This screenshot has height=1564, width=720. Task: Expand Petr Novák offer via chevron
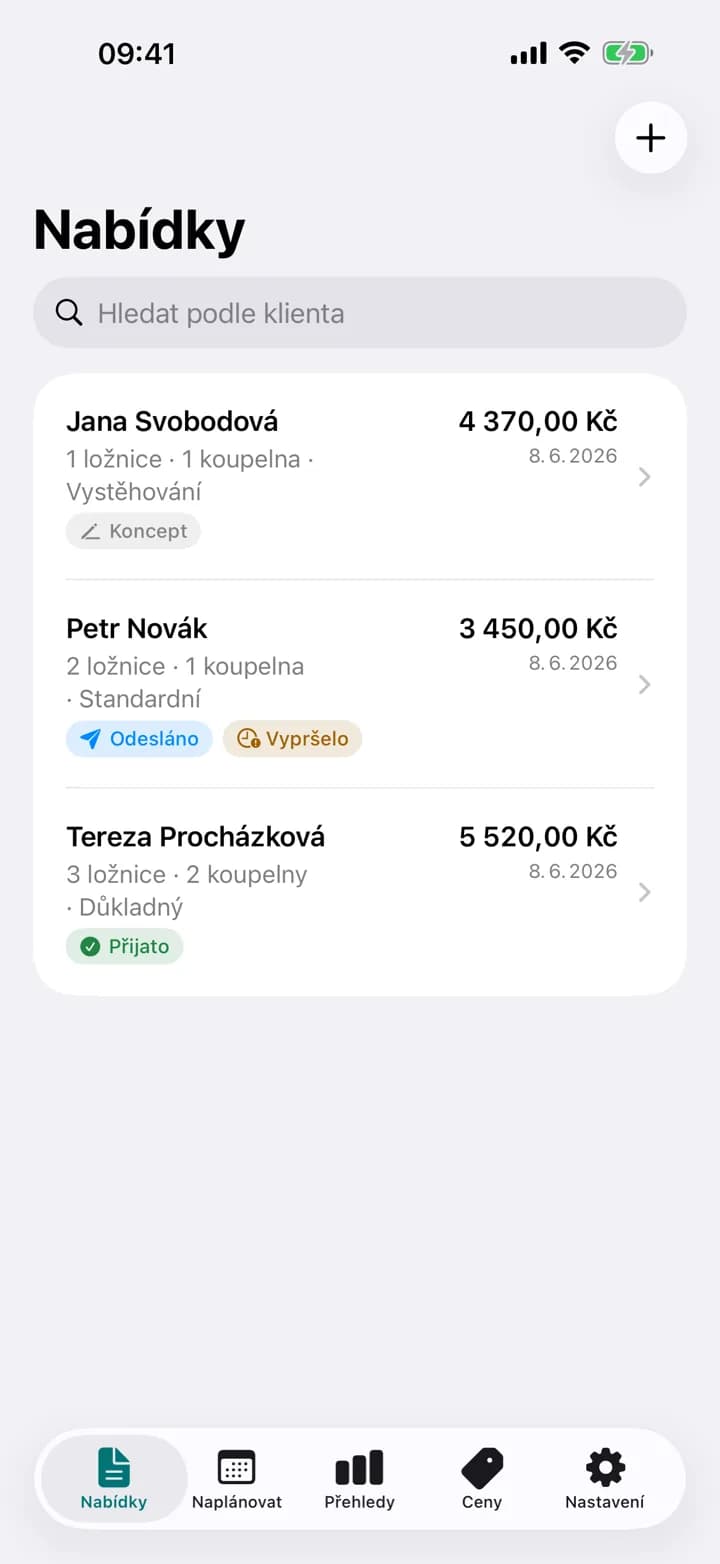tap(645, 684)
